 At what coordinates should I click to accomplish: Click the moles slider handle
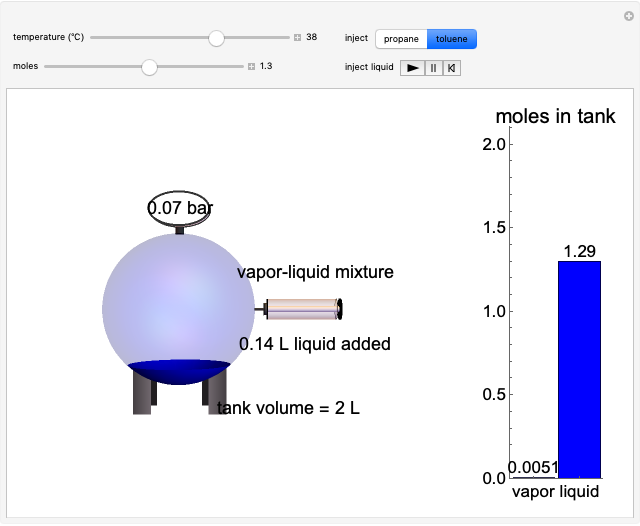click(149, 67)
